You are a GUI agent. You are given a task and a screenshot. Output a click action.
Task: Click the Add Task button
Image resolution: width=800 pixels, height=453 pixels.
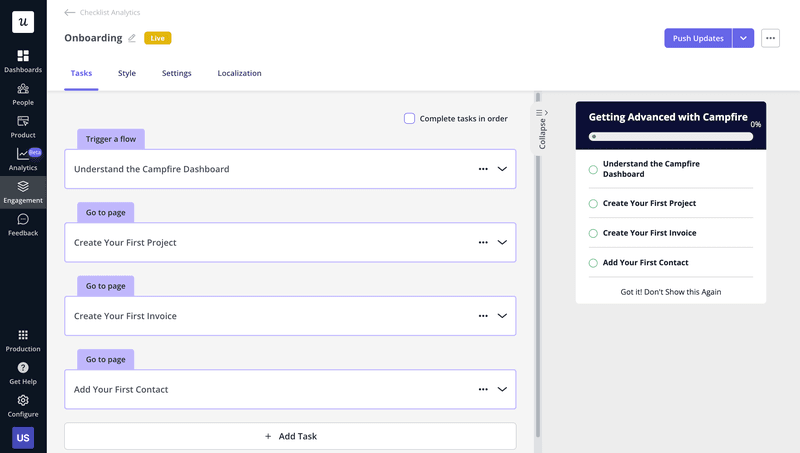coord(290,436)
